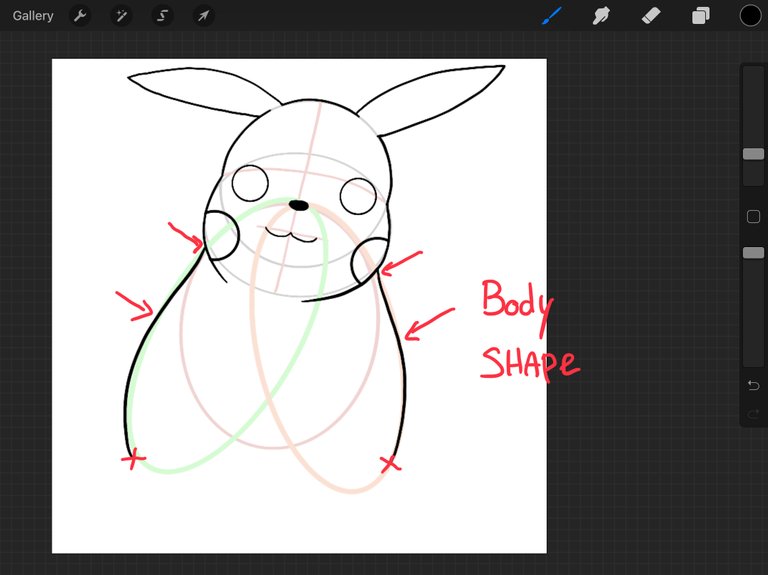The image size is (768, 575).
Task: Open the Layers panel
Action: click(x=701, y=16)
